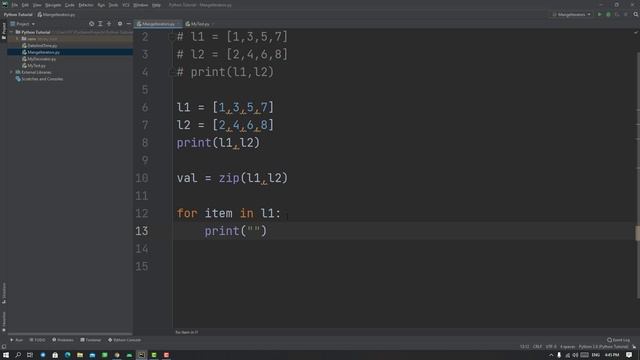Open the Tools menu
Image resolution: width=640 pixels, height=360 pixels.
[x=113, y=5]
